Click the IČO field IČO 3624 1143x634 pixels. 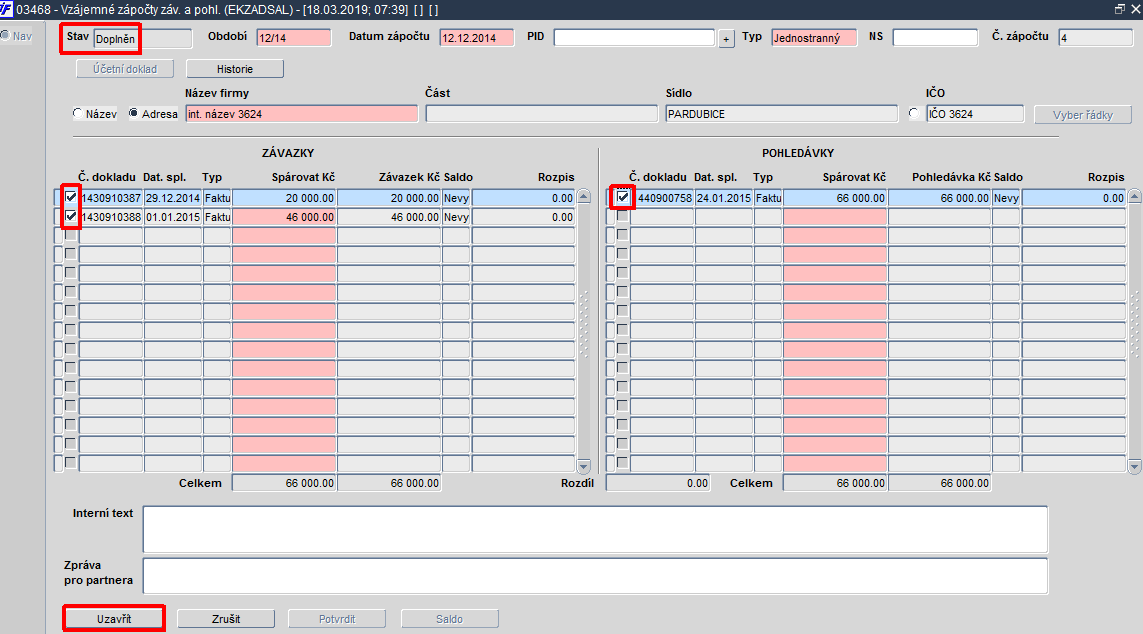click(975, 114)
